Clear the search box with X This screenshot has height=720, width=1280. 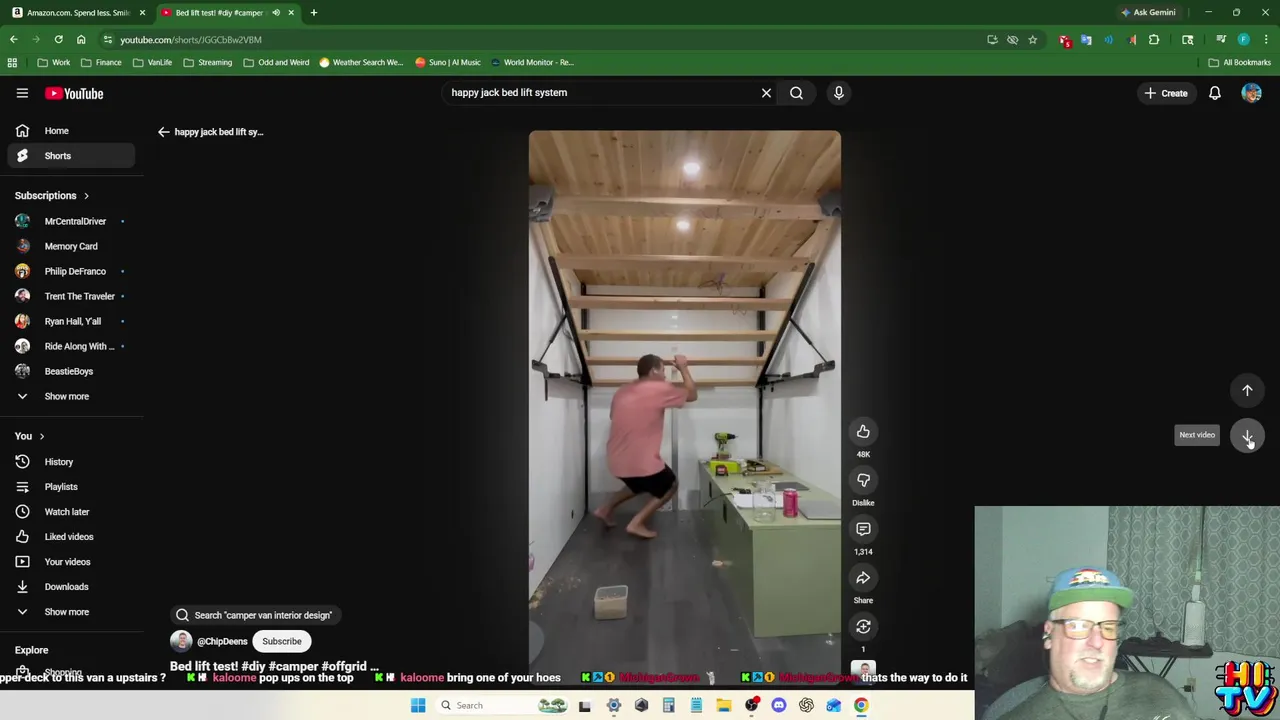pos(766,93)
